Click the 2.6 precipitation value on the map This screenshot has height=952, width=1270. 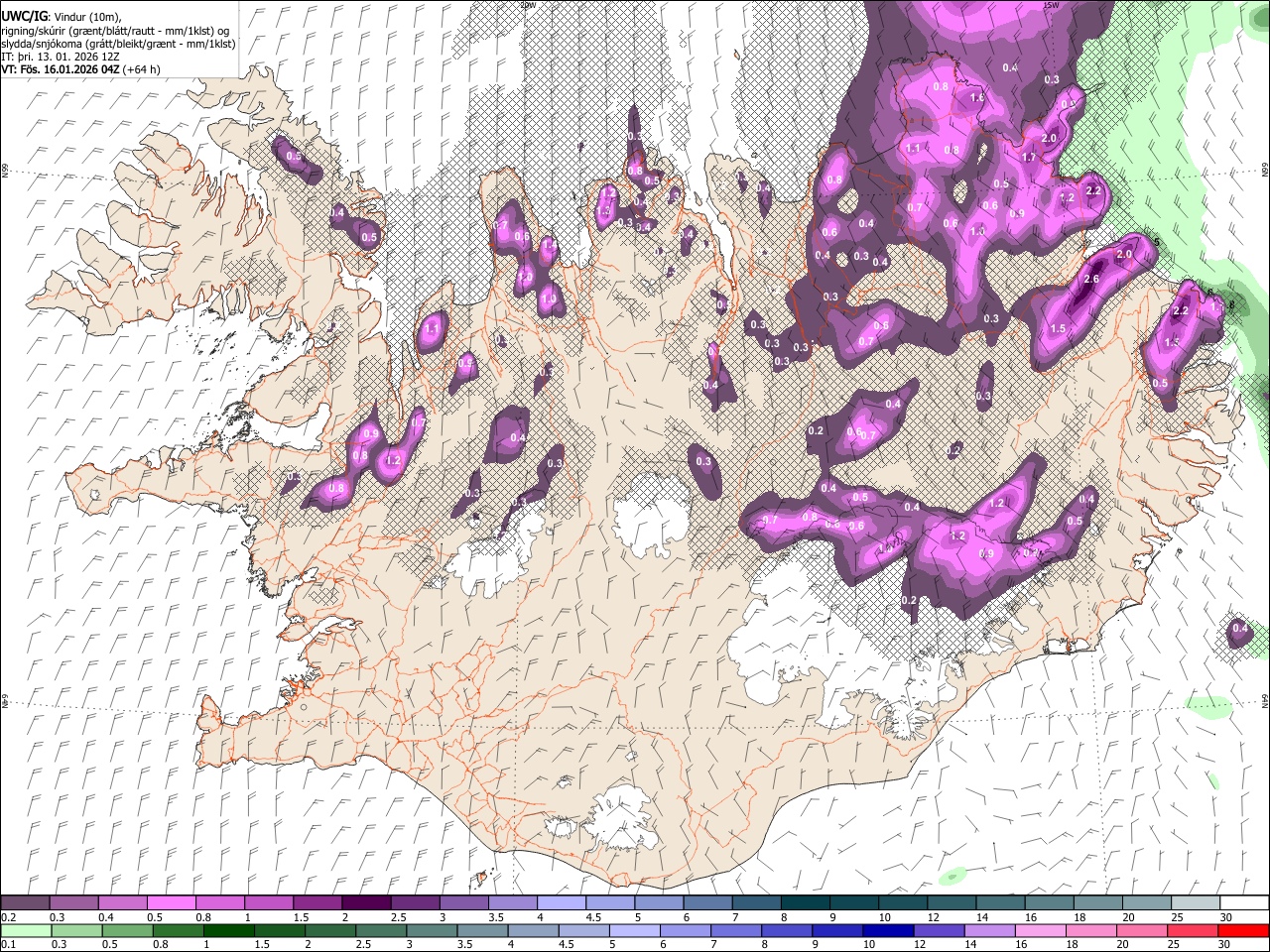tap(1091, 280)
